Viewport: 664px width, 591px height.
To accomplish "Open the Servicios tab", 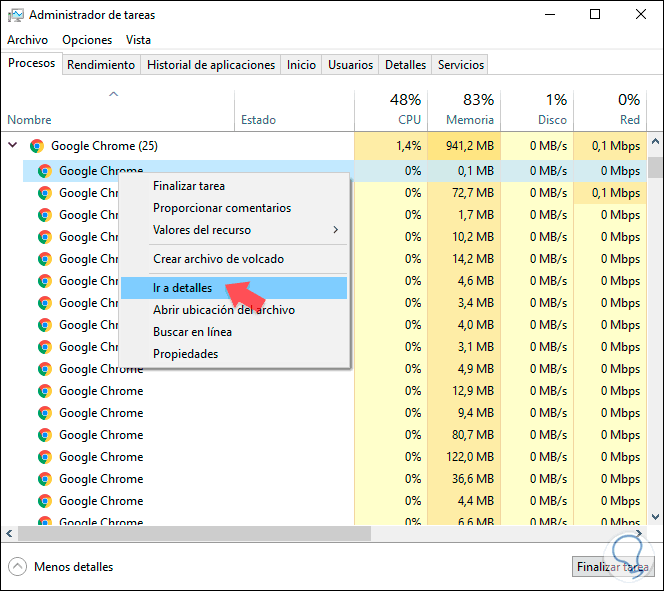I will click(x=461, y=65).
